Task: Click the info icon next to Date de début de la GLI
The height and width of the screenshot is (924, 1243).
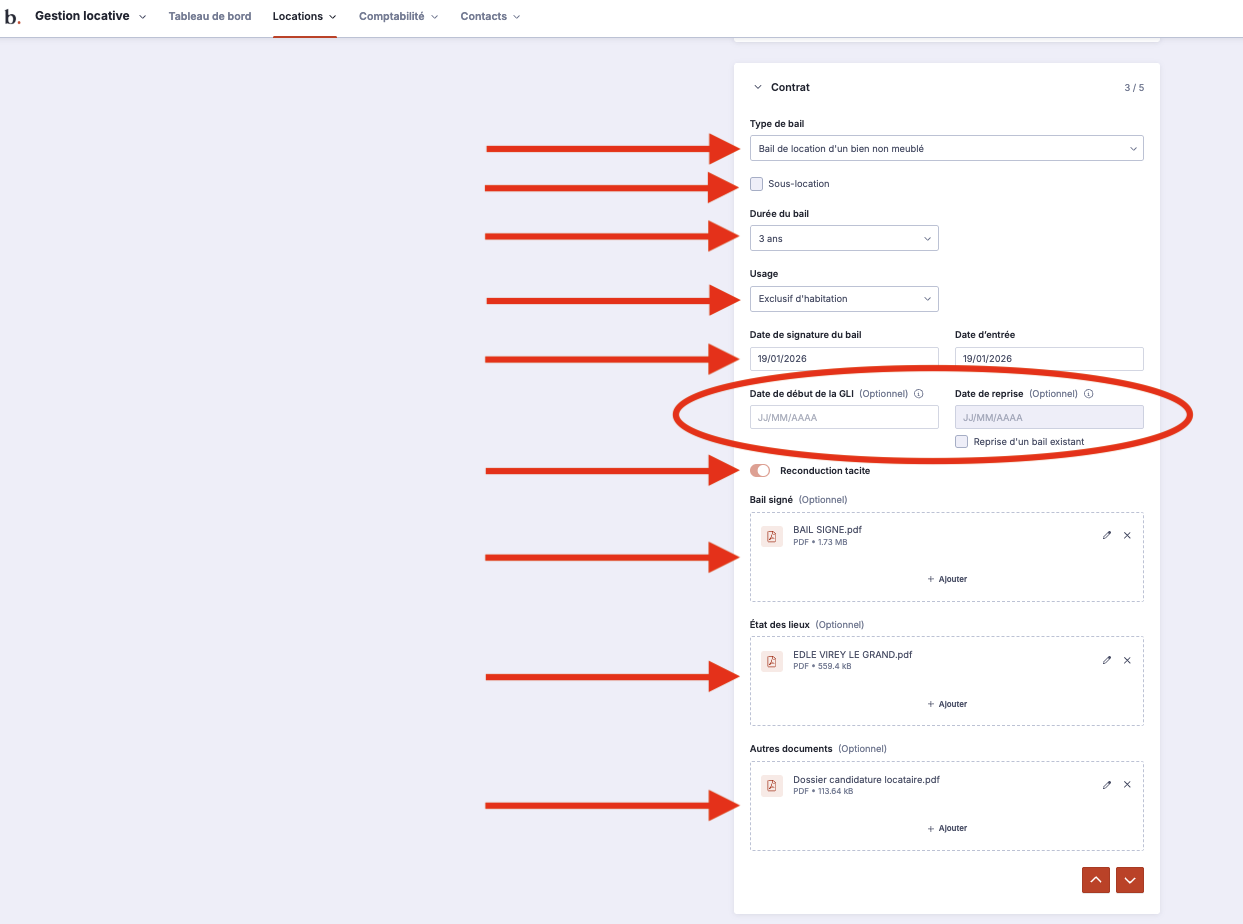Action: pyautogui.click(x=918, y=394)
